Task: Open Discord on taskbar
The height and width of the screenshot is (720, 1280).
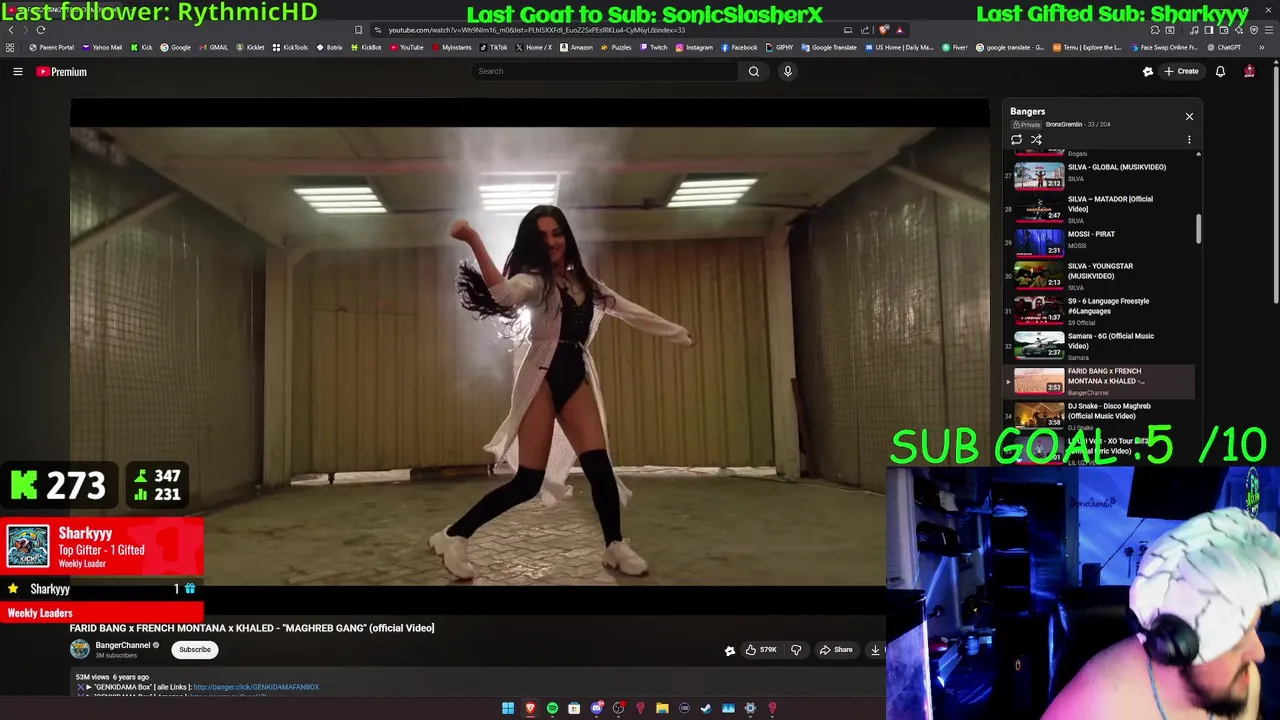Action: pos(596,708)
